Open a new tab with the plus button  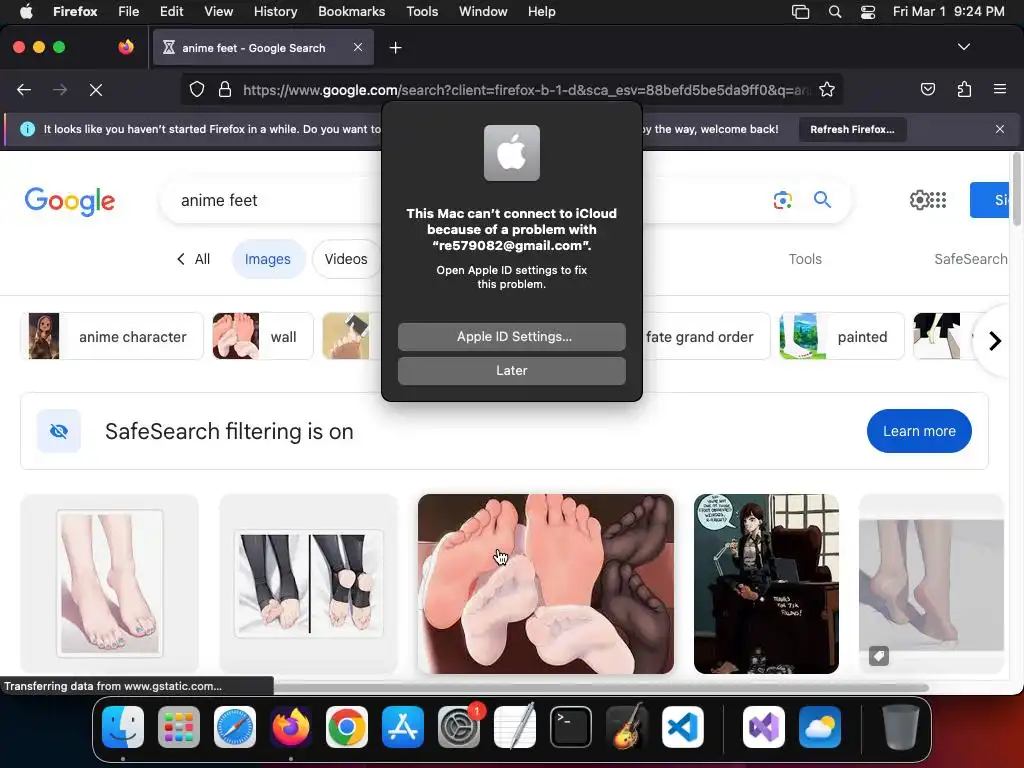[395, 48]
